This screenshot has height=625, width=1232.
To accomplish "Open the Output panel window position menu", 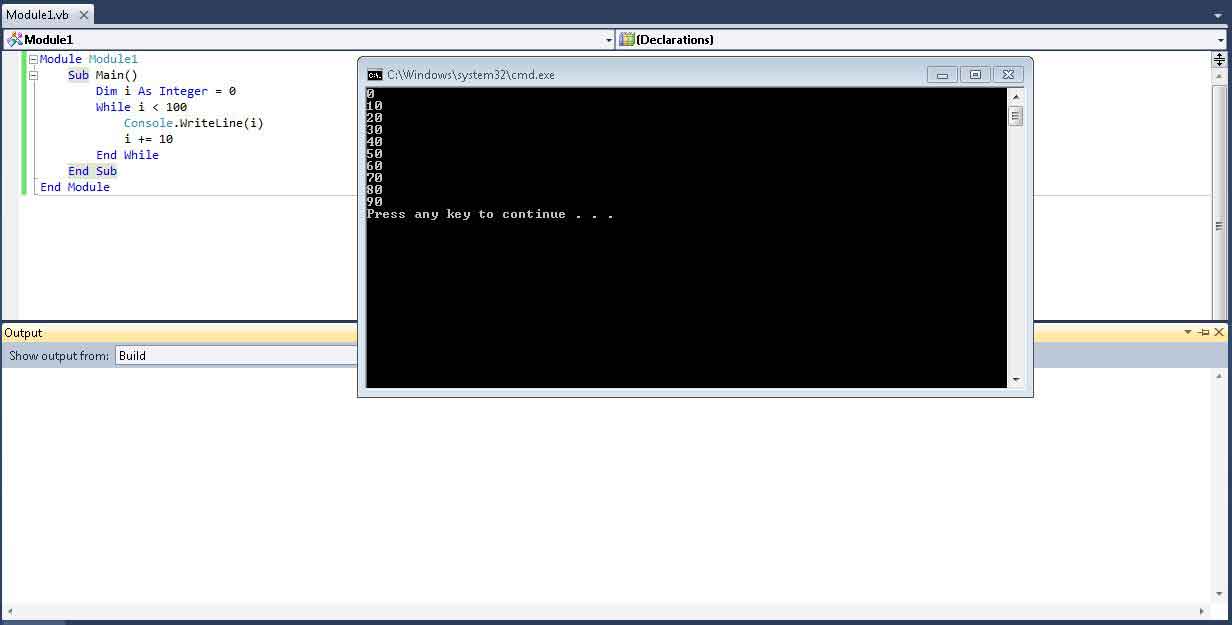I will tap(1188, 332).
